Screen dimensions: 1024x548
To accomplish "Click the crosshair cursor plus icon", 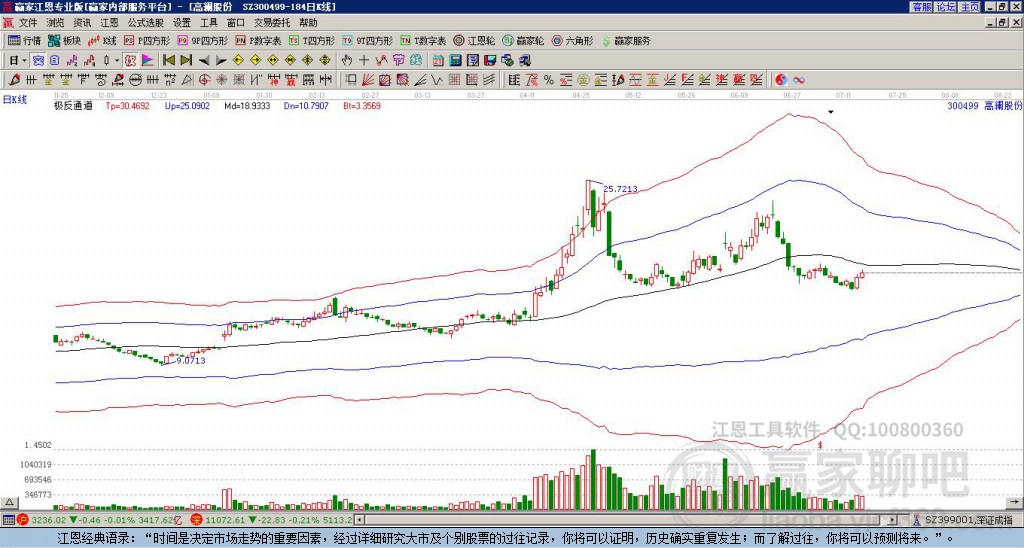I will tap(364, 60).
